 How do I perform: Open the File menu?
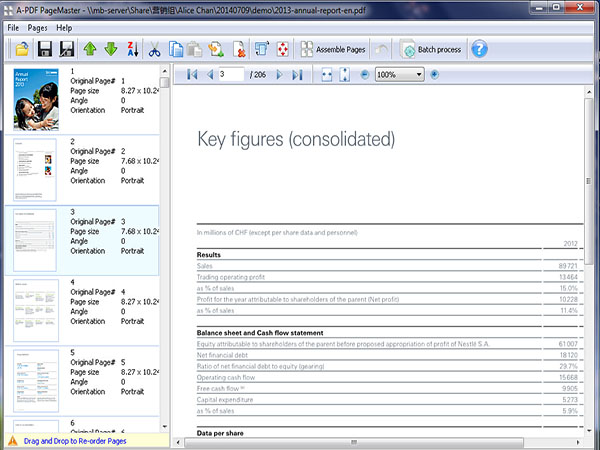tap(13, 28)
